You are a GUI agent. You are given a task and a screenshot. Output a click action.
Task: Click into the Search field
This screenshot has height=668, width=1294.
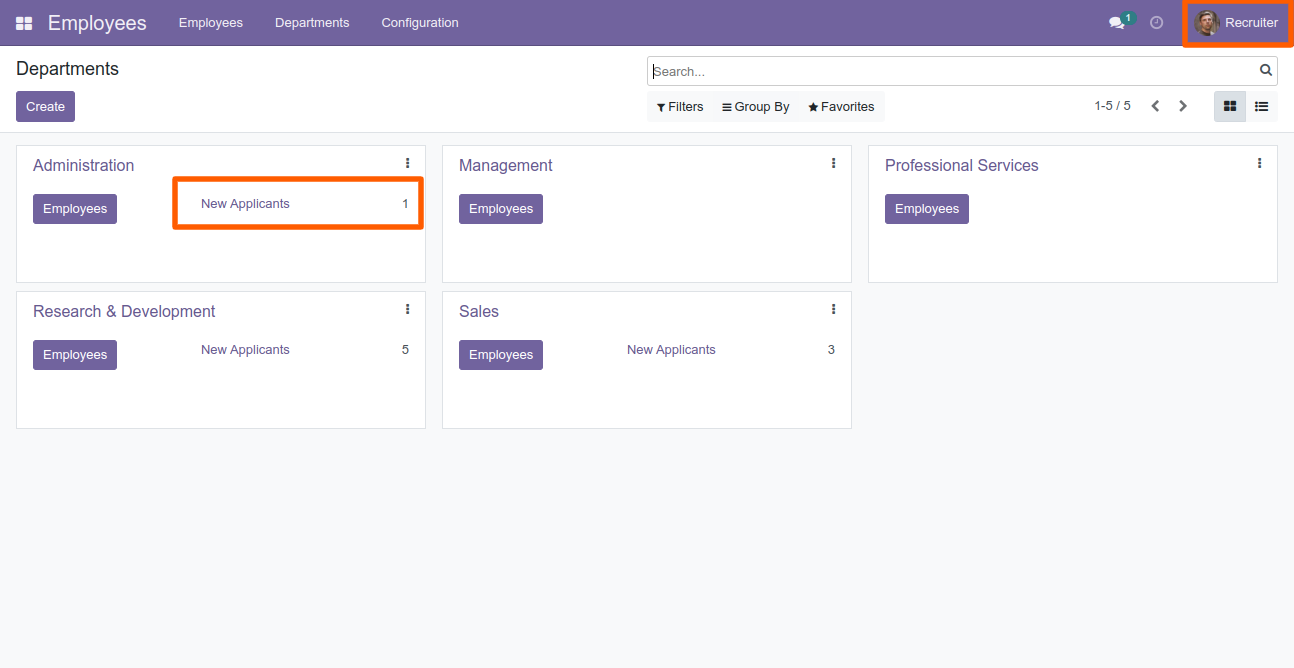(953, 71)
